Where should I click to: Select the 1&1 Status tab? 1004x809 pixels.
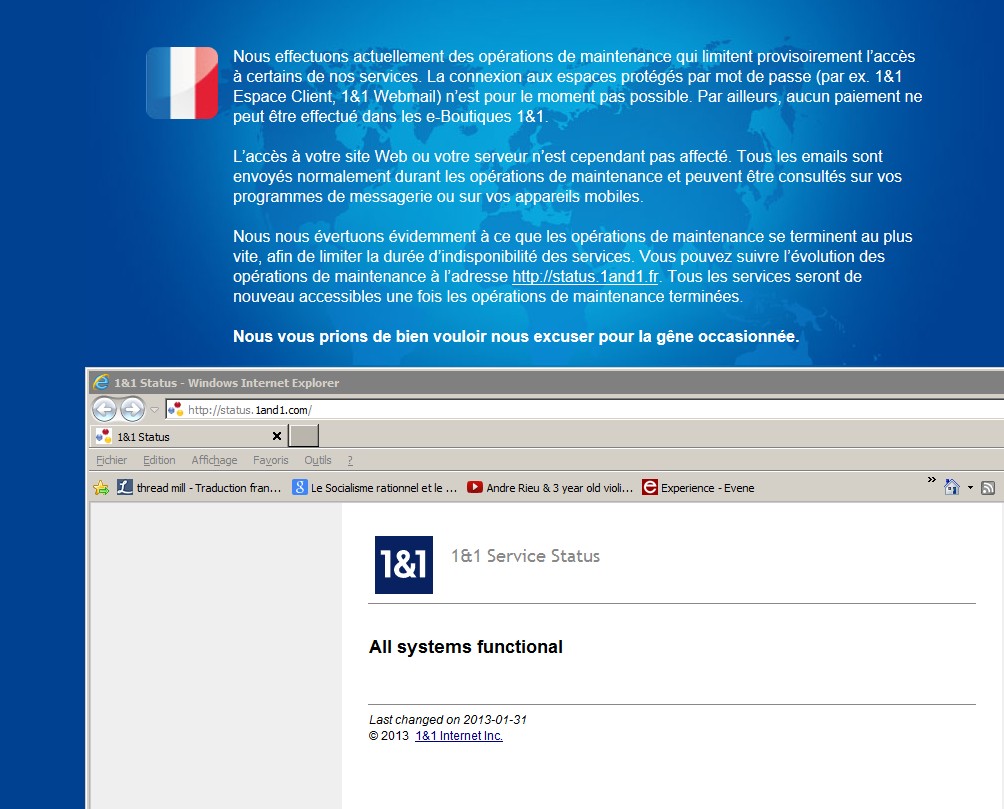(x=189, y=436)
